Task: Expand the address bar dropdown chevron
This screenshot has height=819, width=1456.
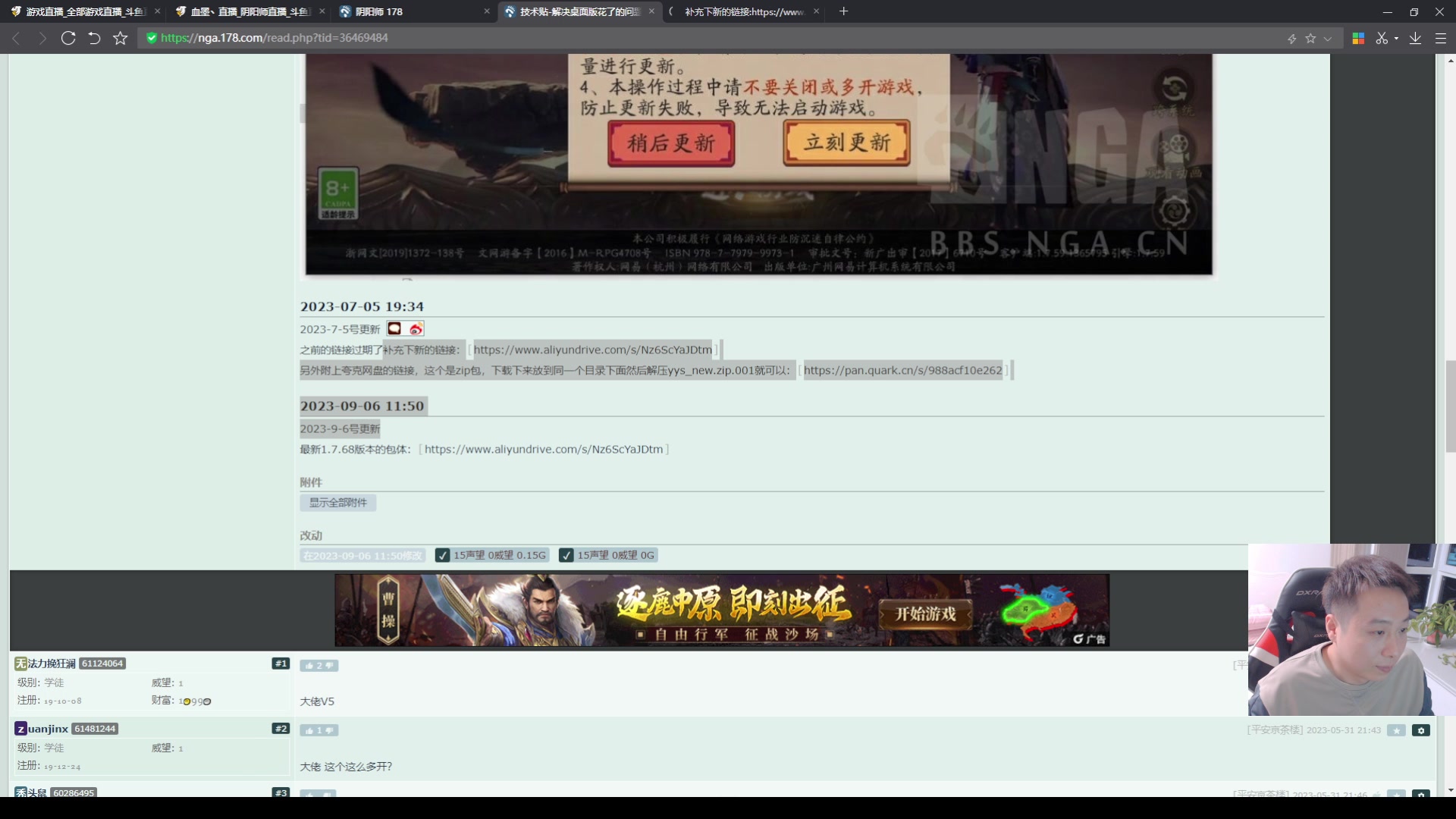Action: coord(1328,39)
